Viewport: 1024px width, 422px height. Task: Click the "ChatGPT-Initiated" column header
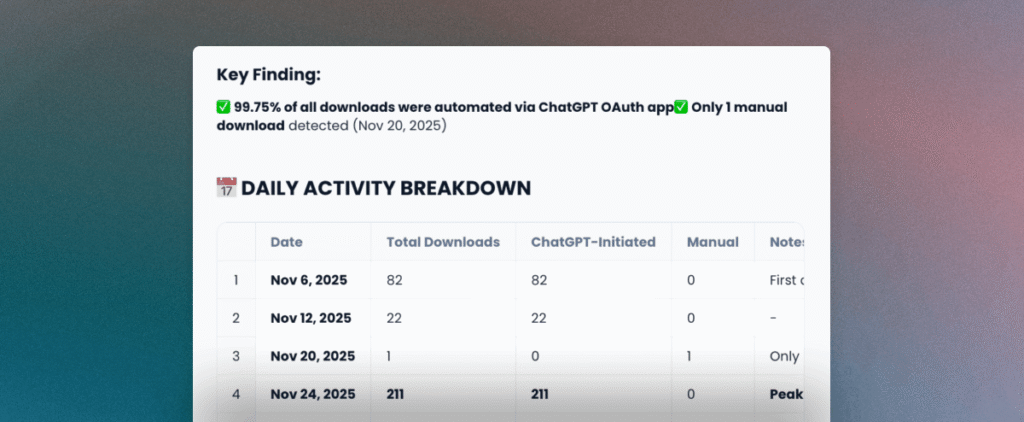[593, 242]
